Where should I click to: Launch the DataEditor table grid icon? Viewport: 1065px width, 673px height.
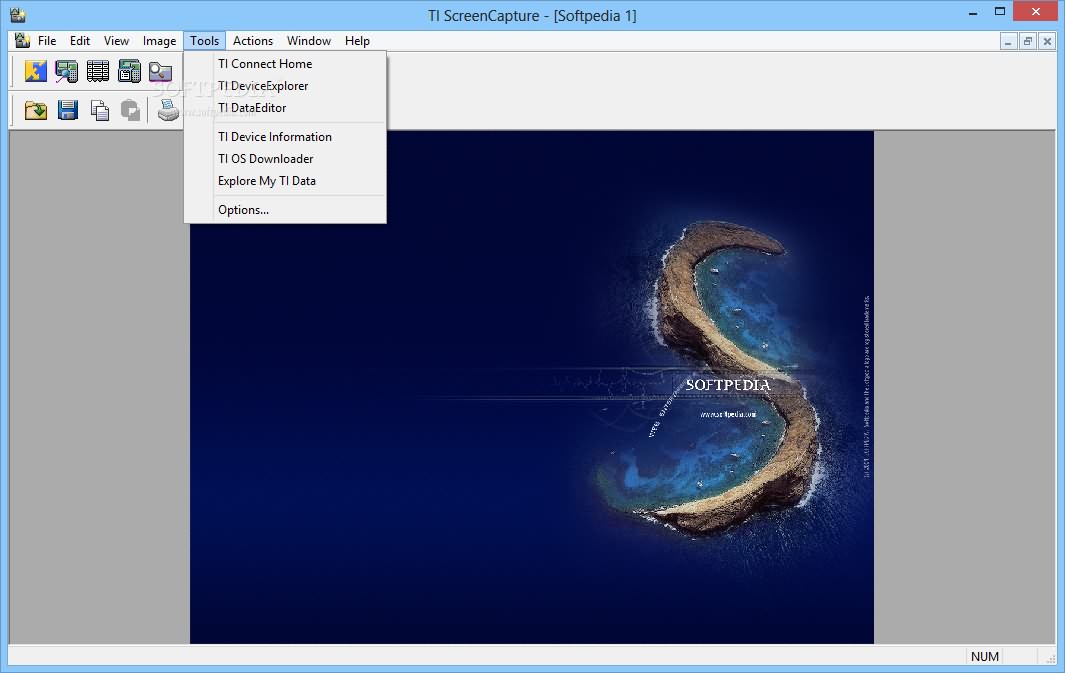click(x=98, y=71)
